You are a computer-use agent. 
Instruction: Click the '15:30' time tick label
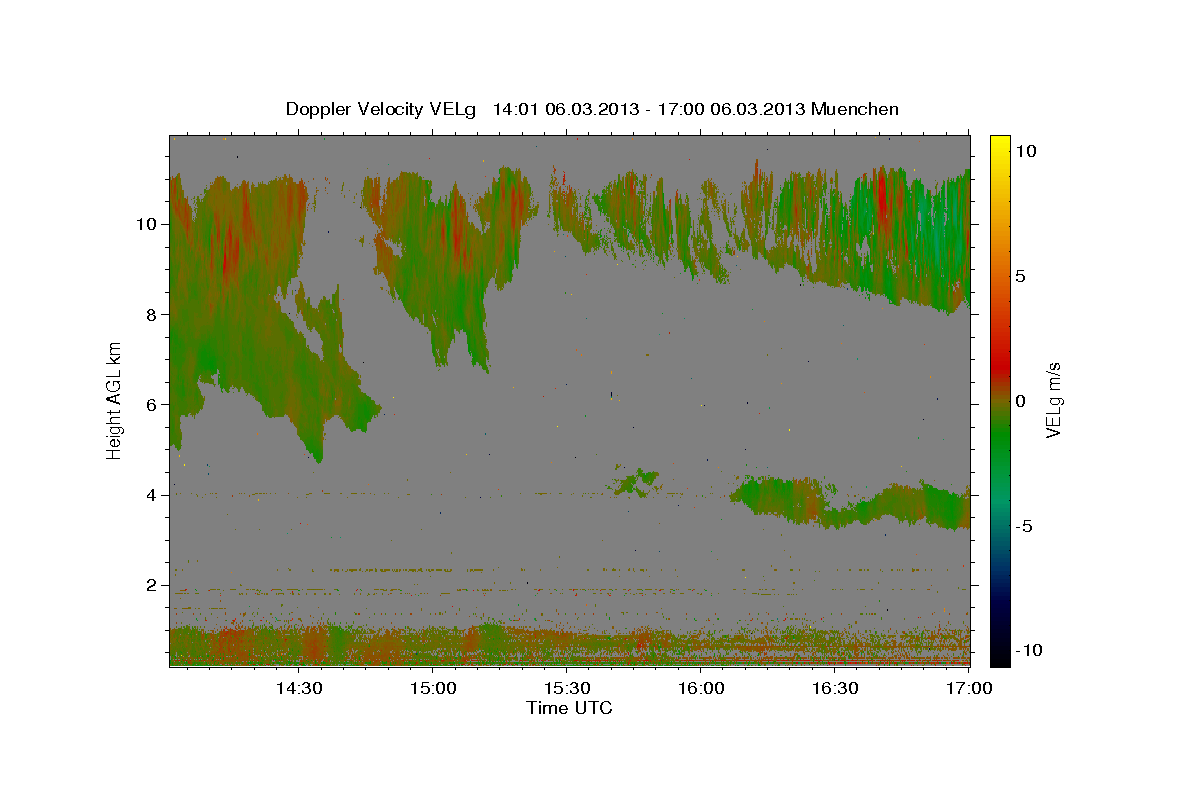click(566, 688)
